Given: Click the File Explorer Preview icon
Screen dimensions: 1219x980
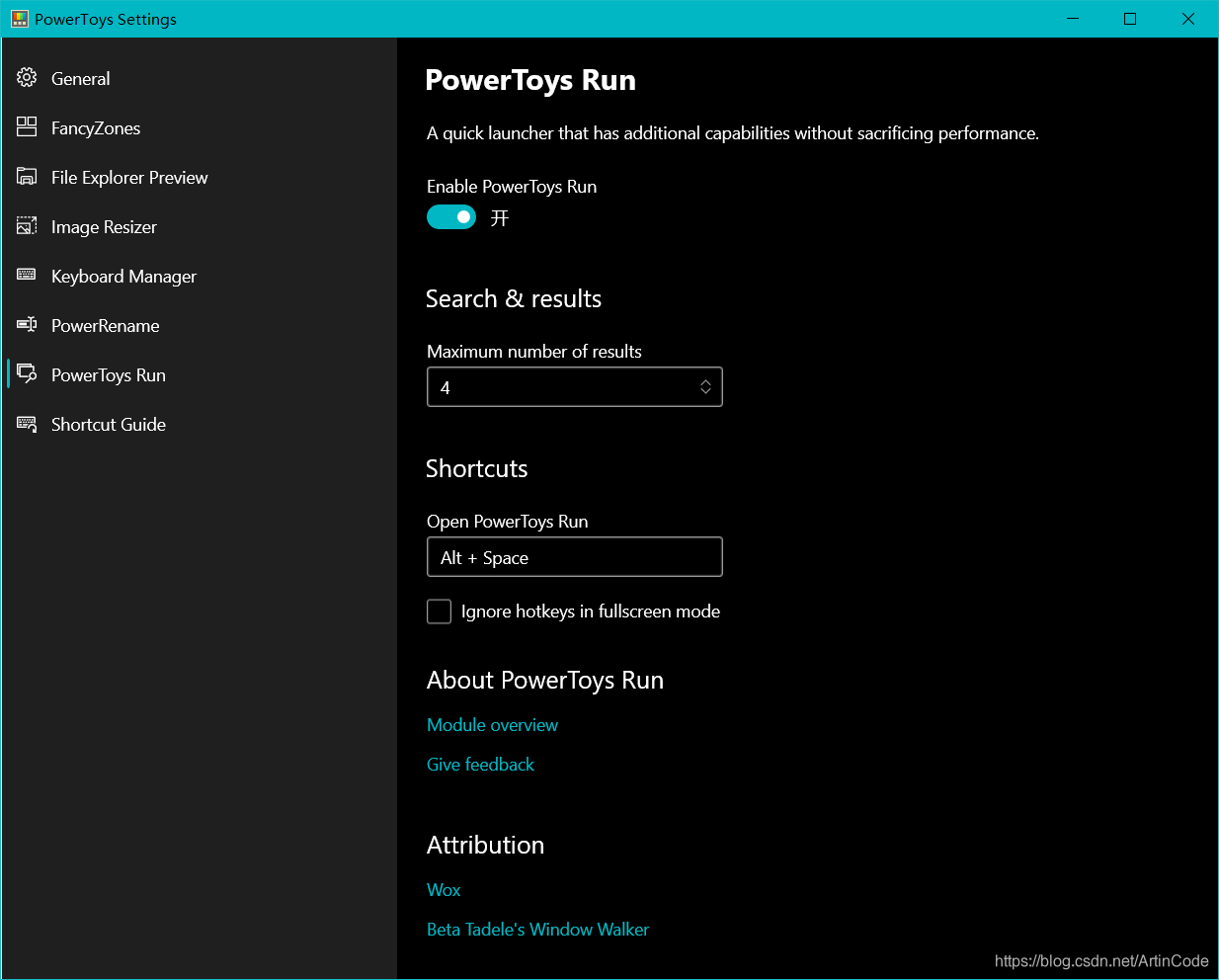Looking at the screenshot, I should tap(27, 177).
